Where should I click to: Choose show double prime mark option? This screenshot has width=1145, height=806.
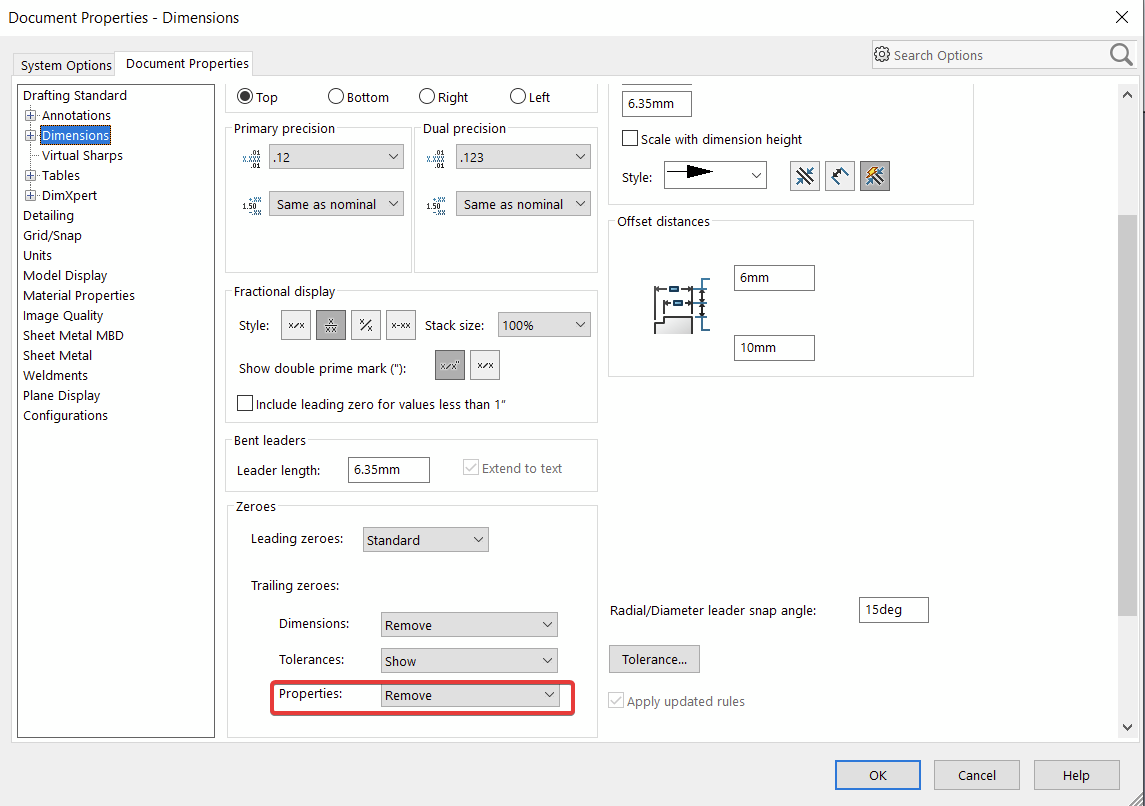tap(450, 365)
